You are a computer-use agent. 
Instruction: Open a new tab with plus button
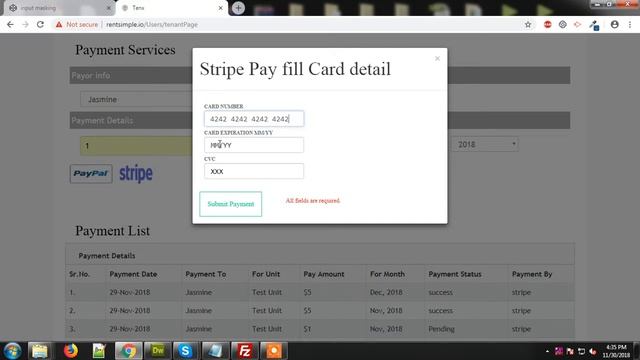[x=238, y=8]
